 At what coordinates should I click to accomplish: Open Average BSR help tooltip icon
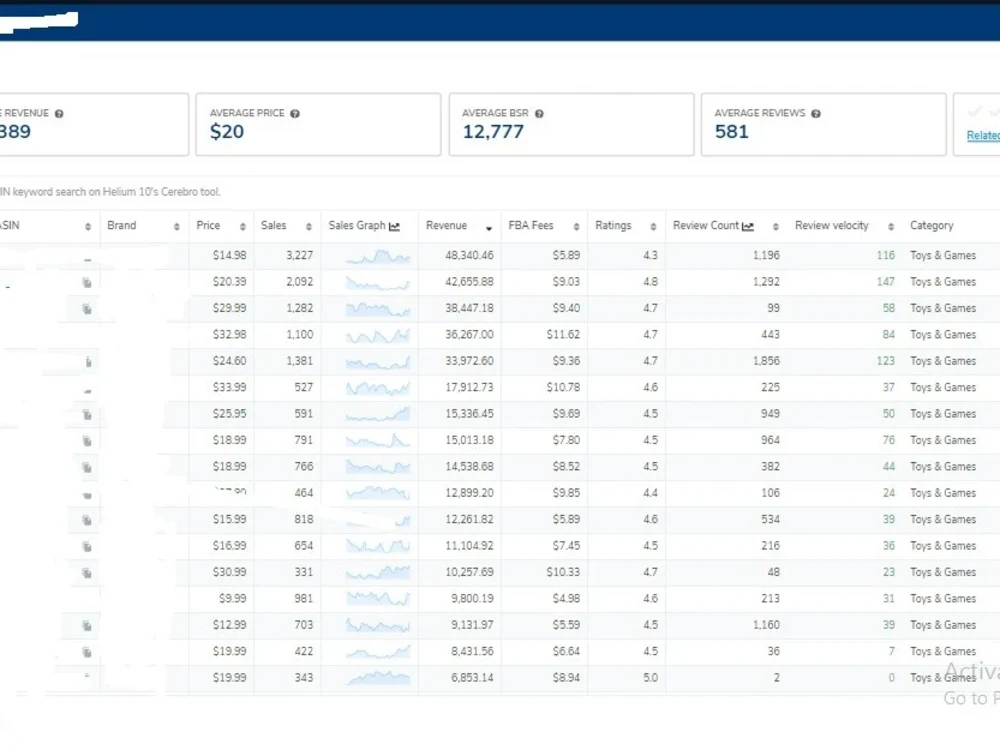539,114
